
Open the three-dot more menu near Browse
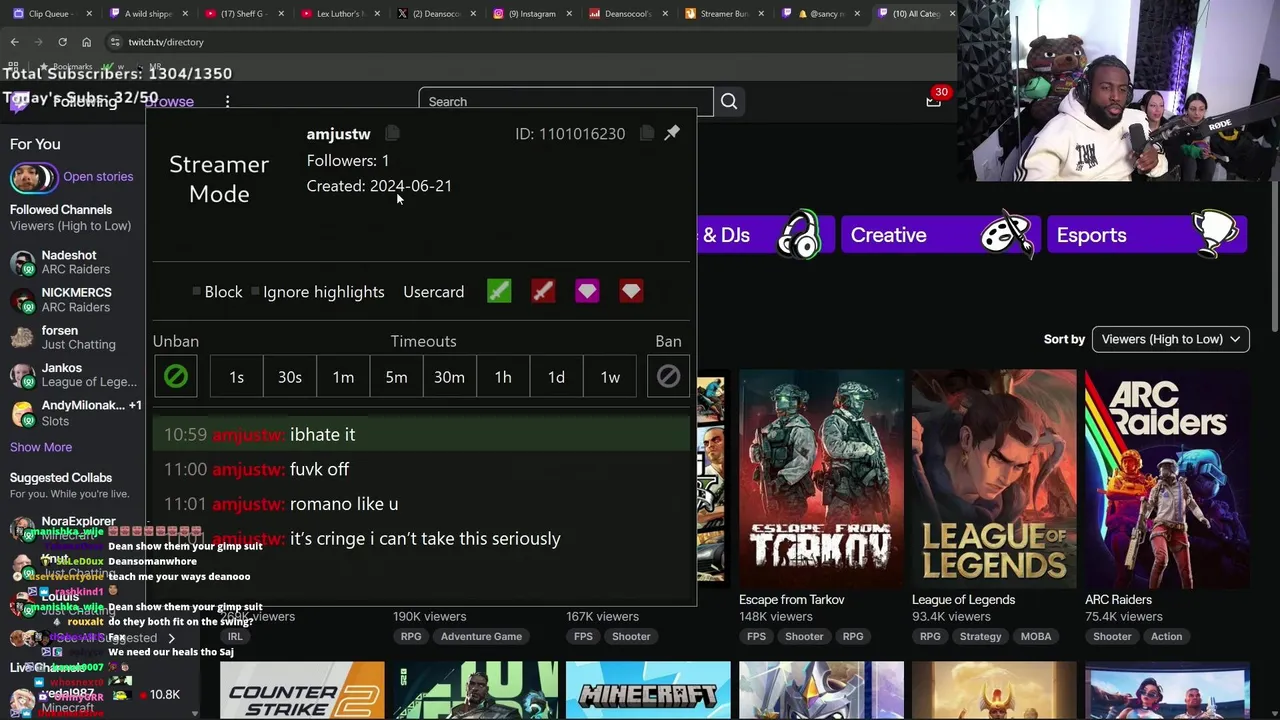228,101
